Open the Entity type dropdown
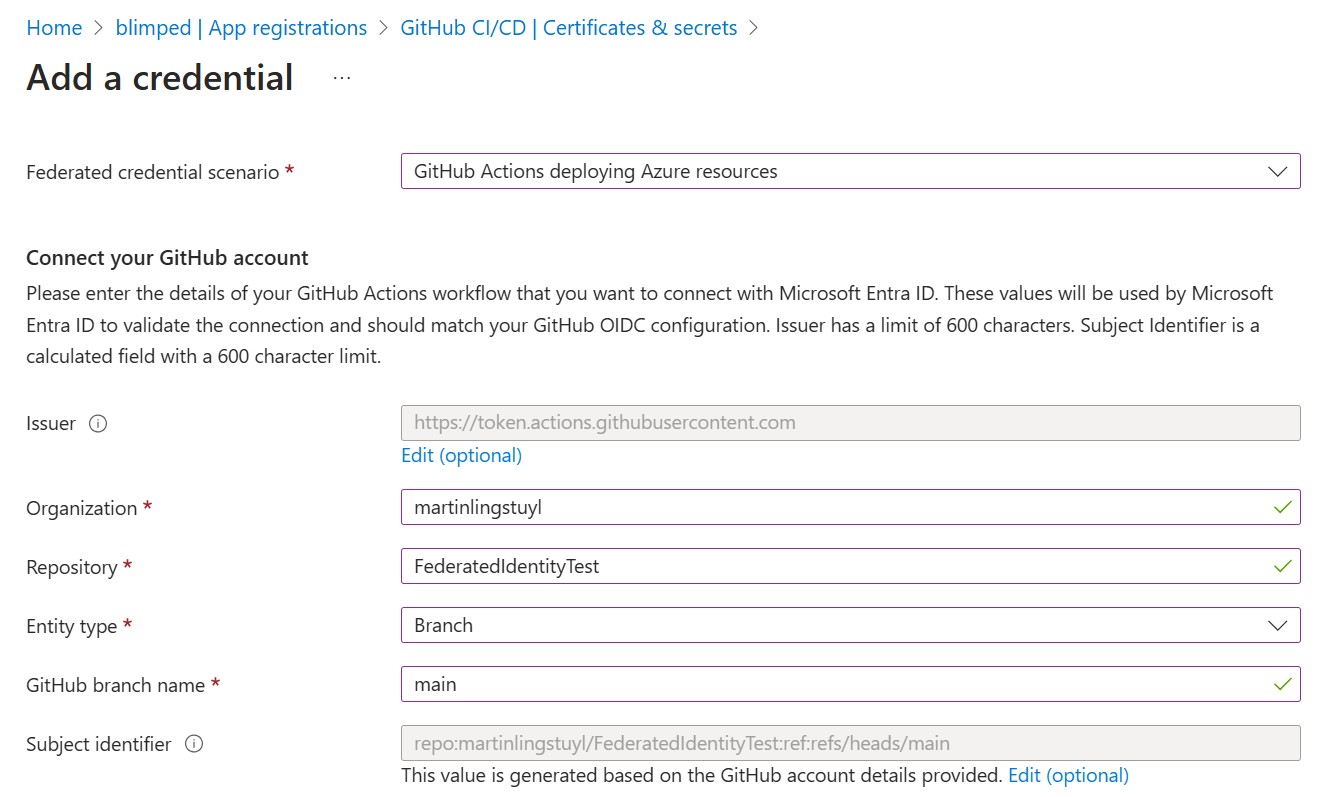Viewport: 1340px width, 797px height. click(850, 625)
